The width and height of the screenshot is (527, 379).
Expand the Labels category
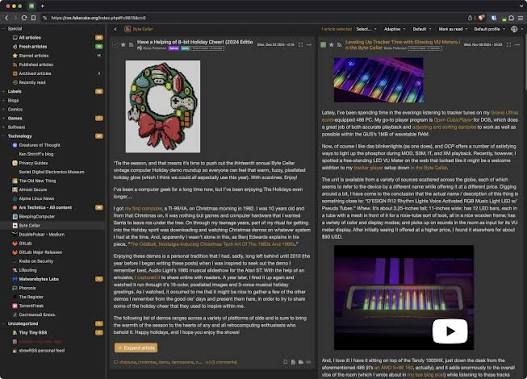click(x=3, y=91)
